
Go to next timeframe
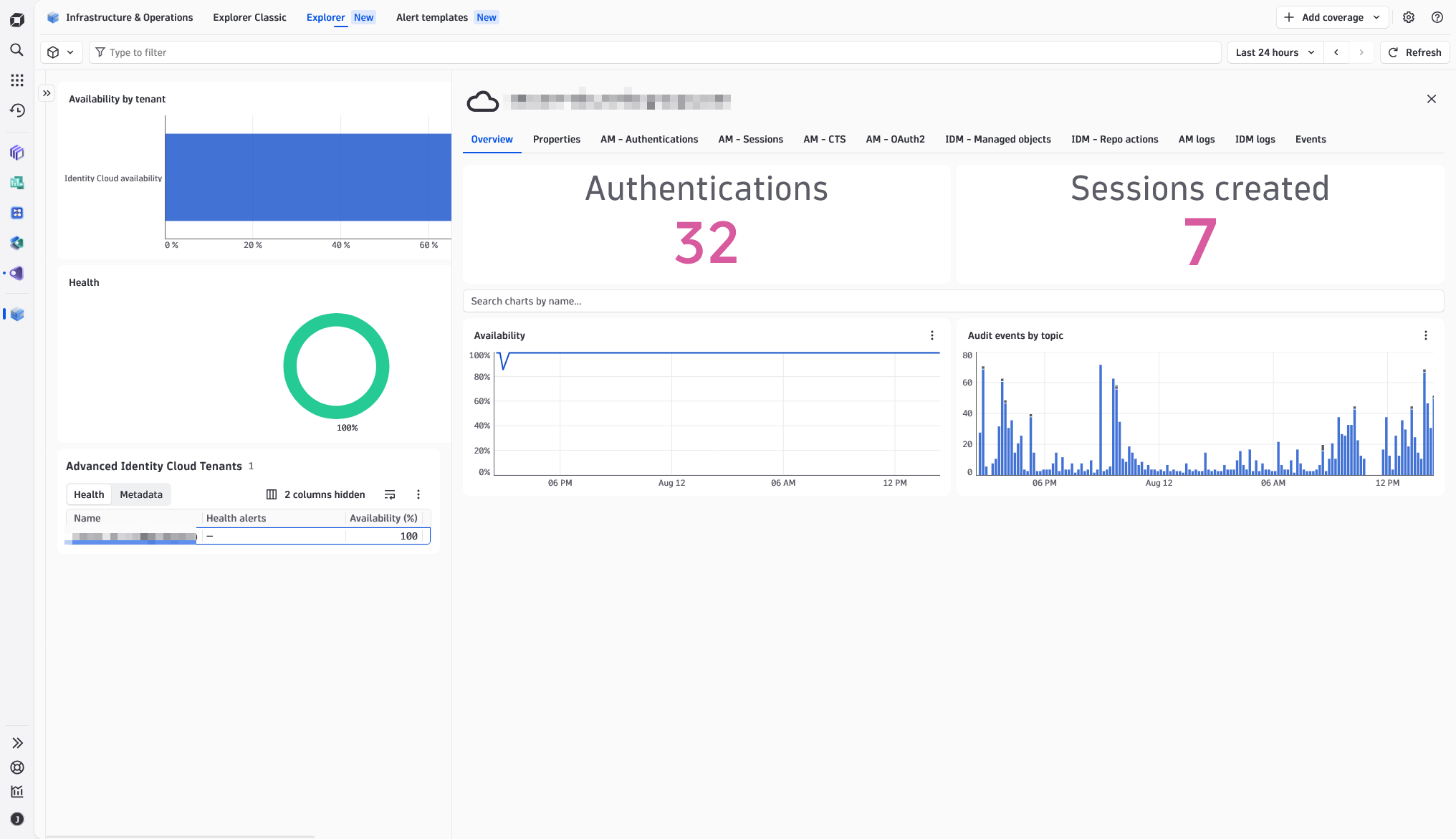1361,52
